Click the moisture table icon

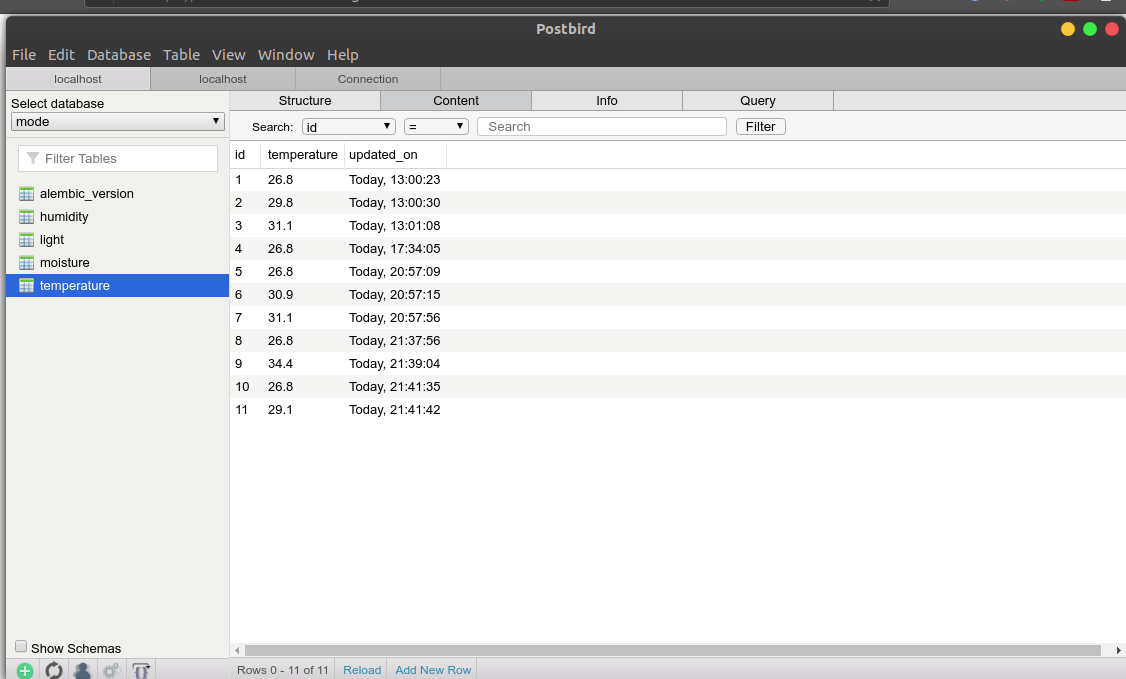point(27,263)
